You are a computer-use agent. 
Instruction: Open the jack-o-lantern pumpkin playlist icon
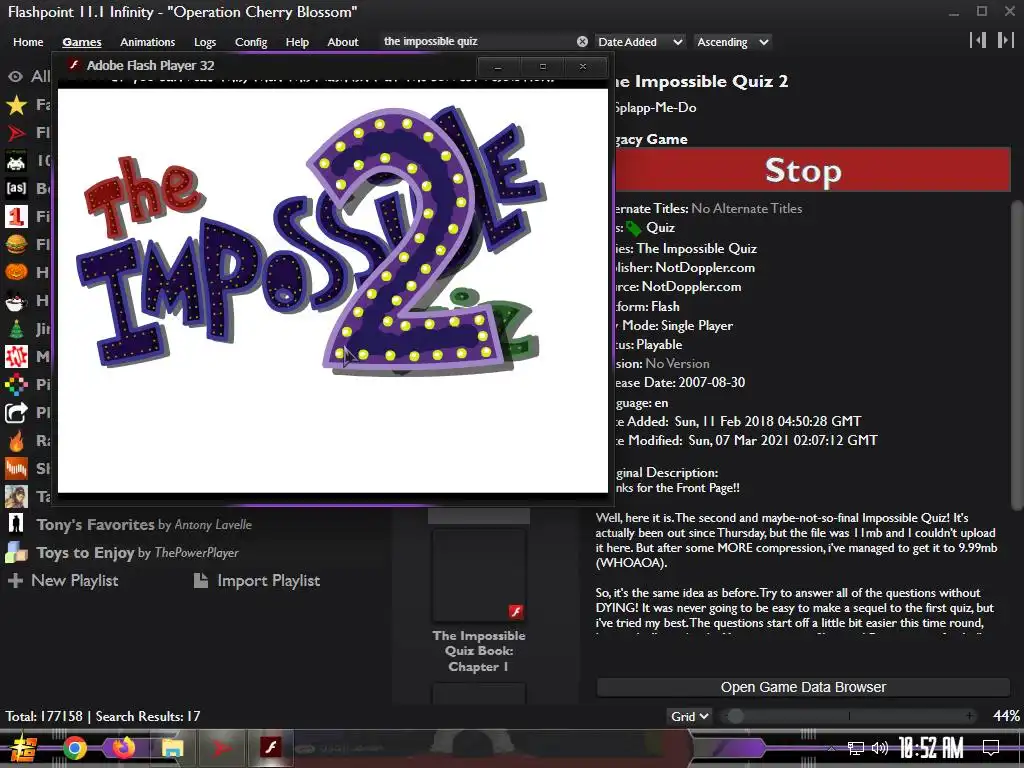click(x=16, y=272)
